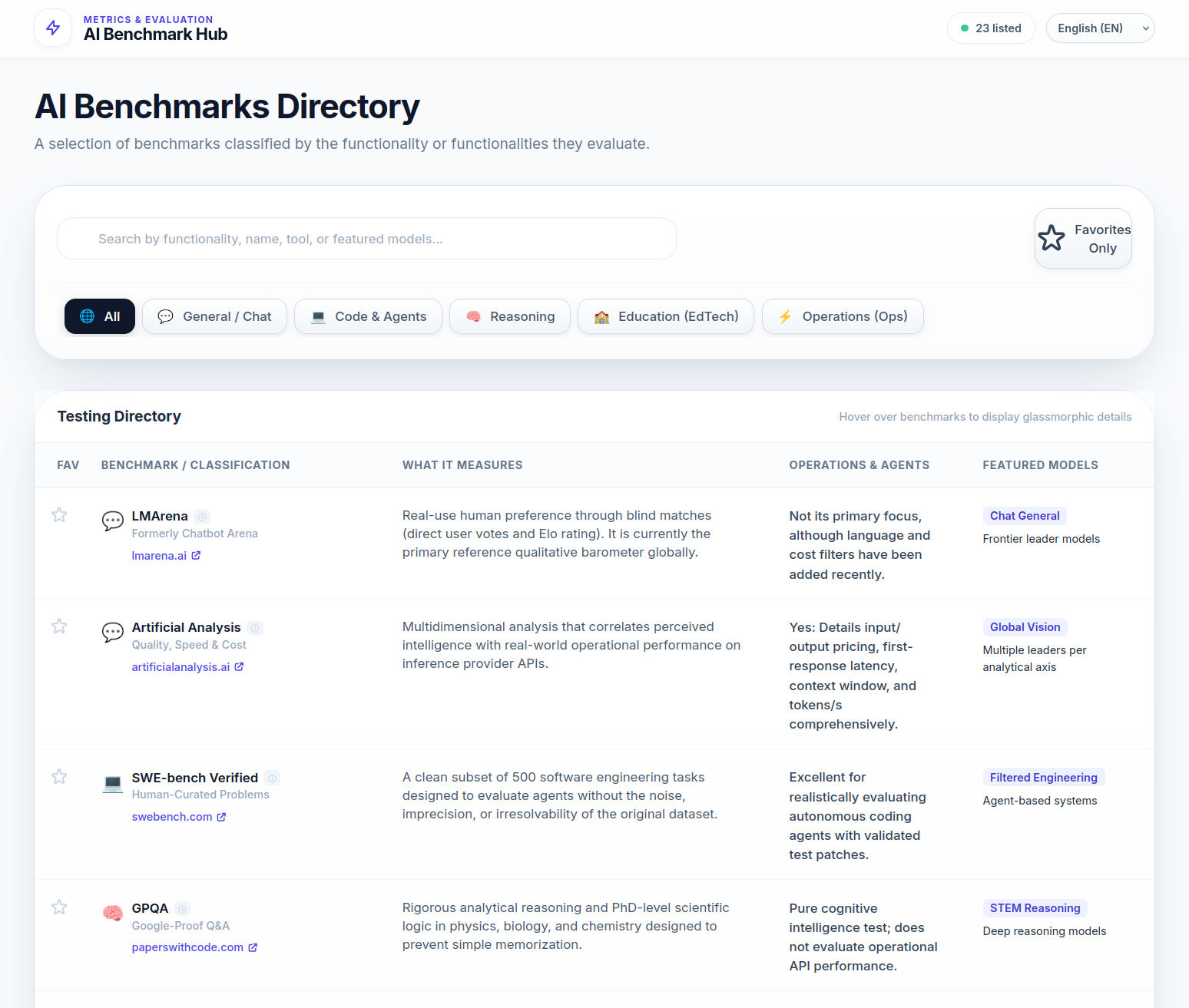The image size is (1189, 1008).
Task: Click the laptop icon beside SWE-bench Verified
Action: (113, 783)
